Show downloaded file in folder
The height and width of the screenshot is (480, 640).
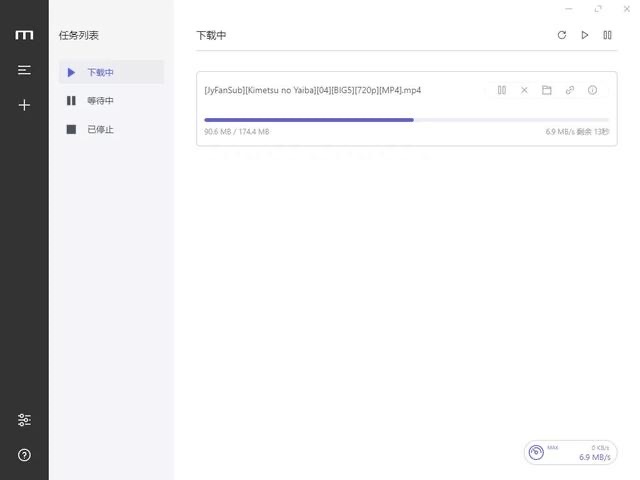click(x=547, y=90)
